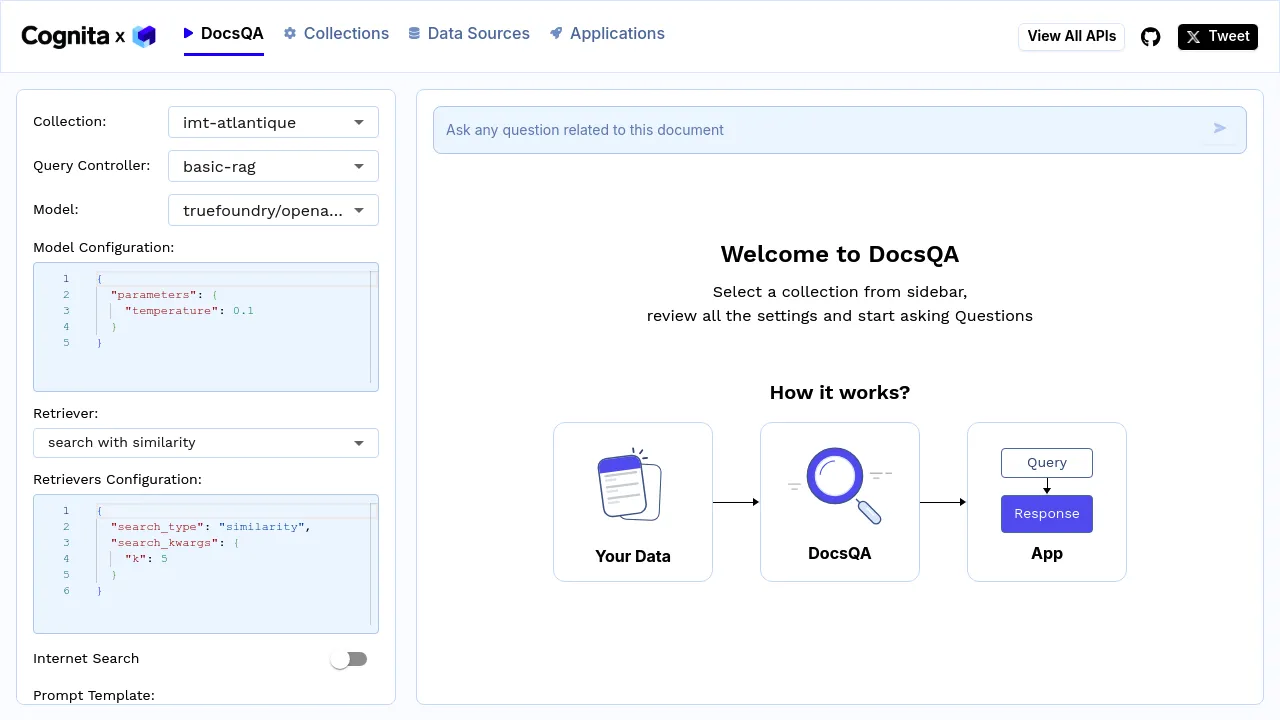Click inside the Model Configuration editor

coord(206,327)
